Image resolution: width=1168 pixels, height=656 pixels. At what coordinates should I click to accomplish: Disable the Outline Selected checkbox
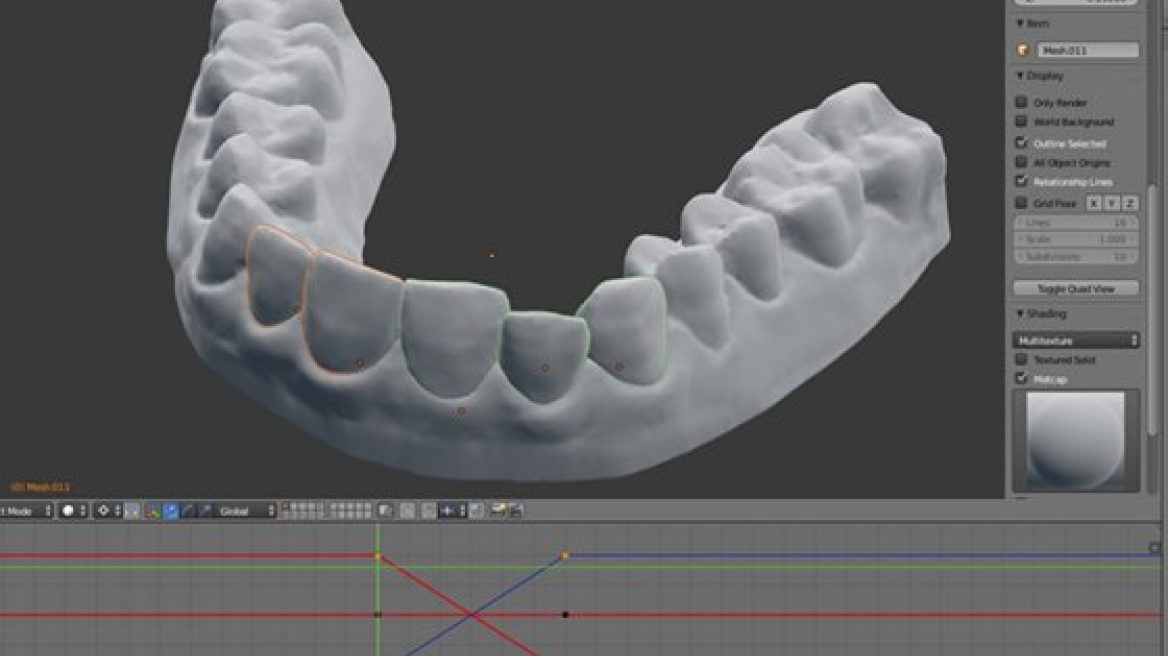click(x=1021, y=142)
